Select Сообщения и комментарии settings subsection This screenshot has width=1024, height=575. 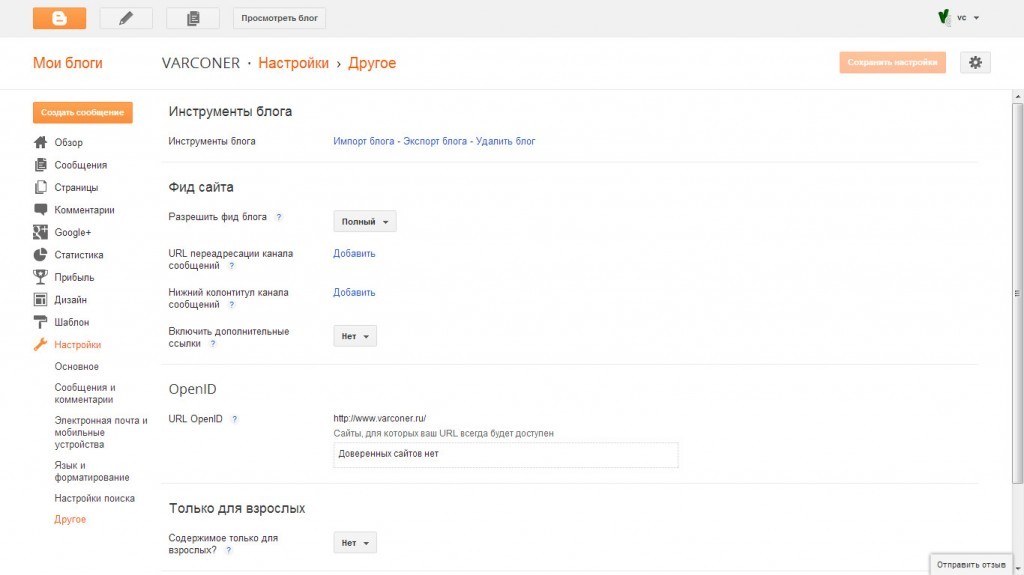point(85,393)
